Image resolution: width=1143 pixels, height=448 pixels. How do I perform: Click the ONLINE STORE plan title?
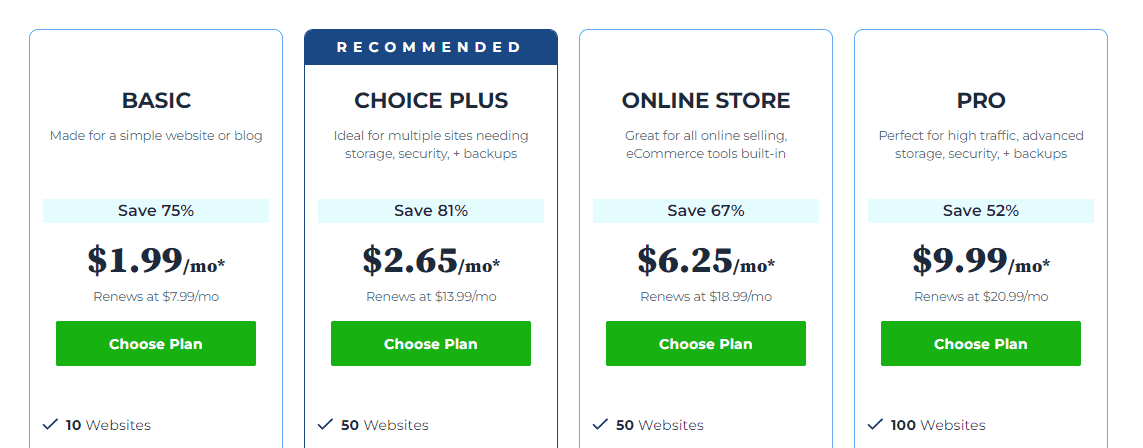[x=706, y=101]
